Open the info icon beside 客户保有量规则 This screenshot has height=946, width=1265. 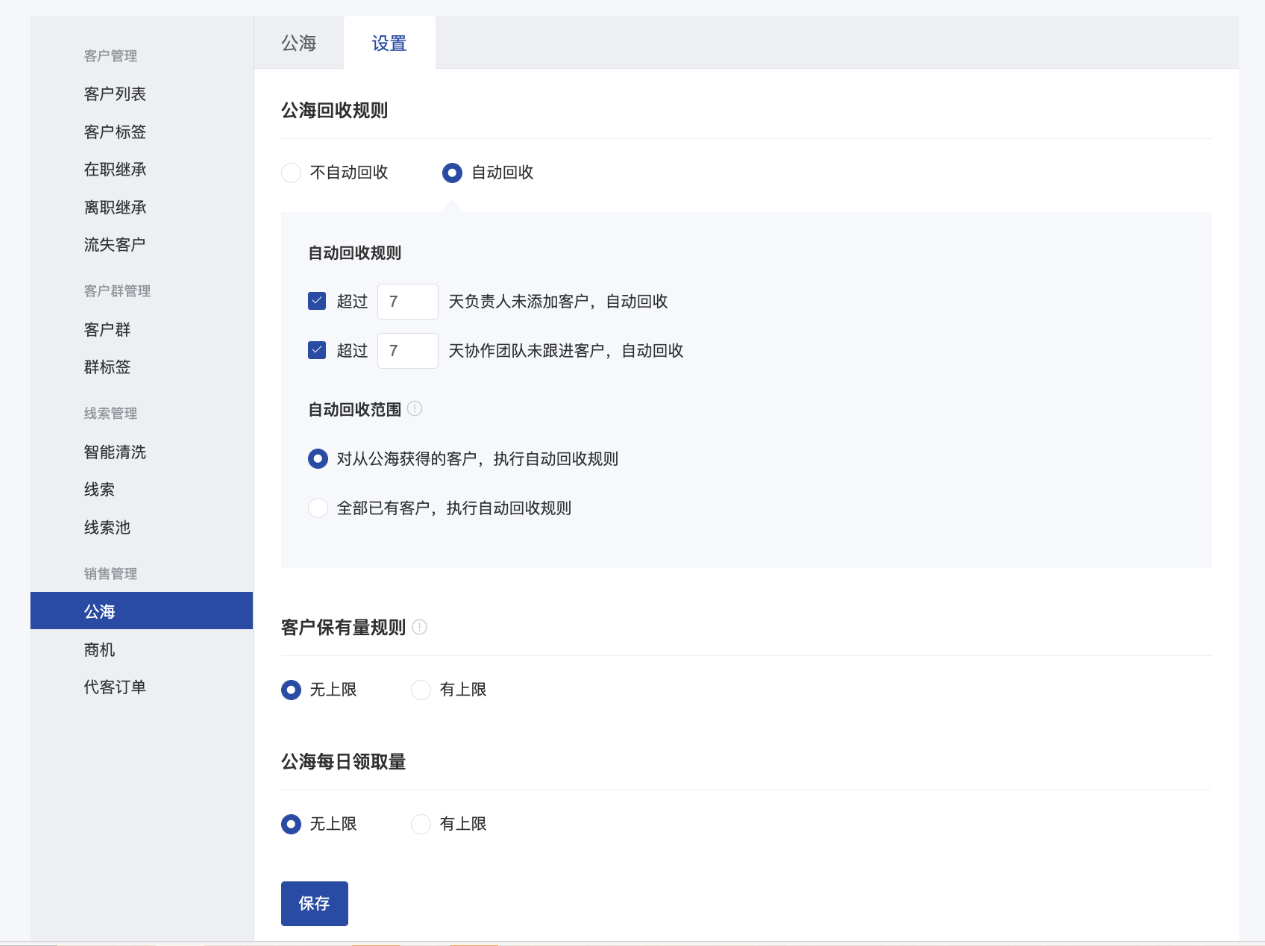(x=420, y=627)
